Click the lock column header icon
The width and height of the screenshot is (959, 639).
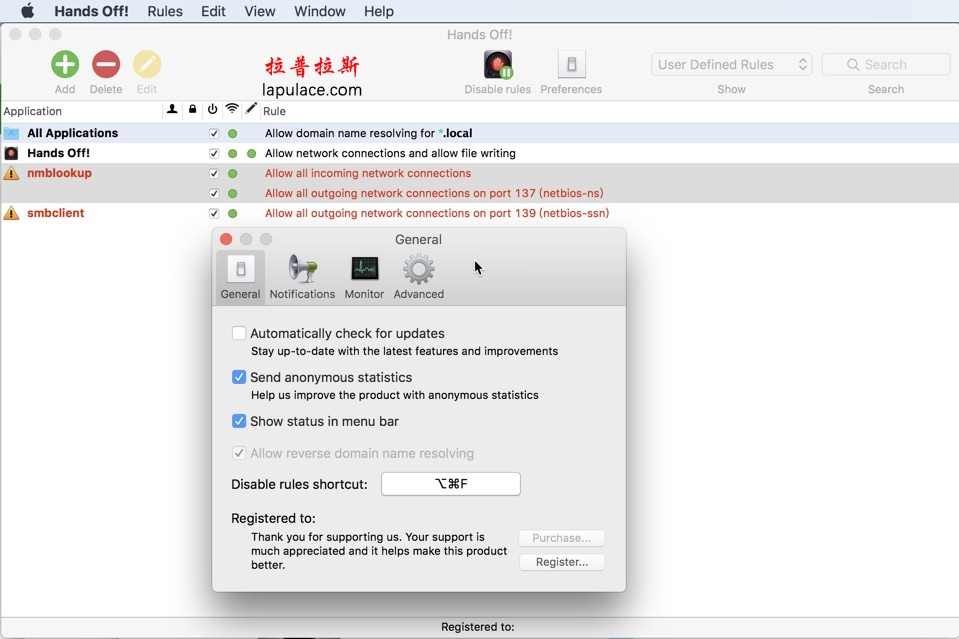pos(192,111)
